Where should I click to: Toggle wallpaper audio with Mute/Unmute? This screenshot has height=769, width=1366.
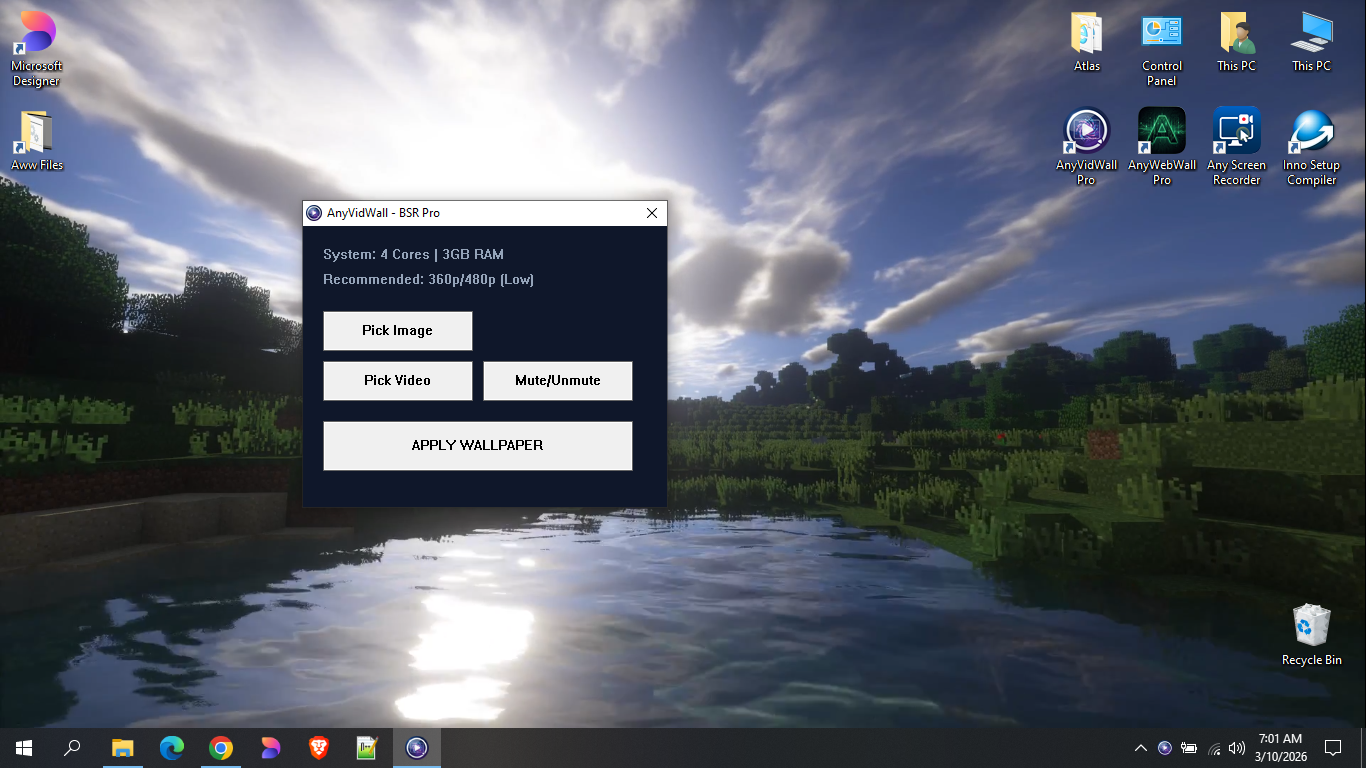[557, 380]
